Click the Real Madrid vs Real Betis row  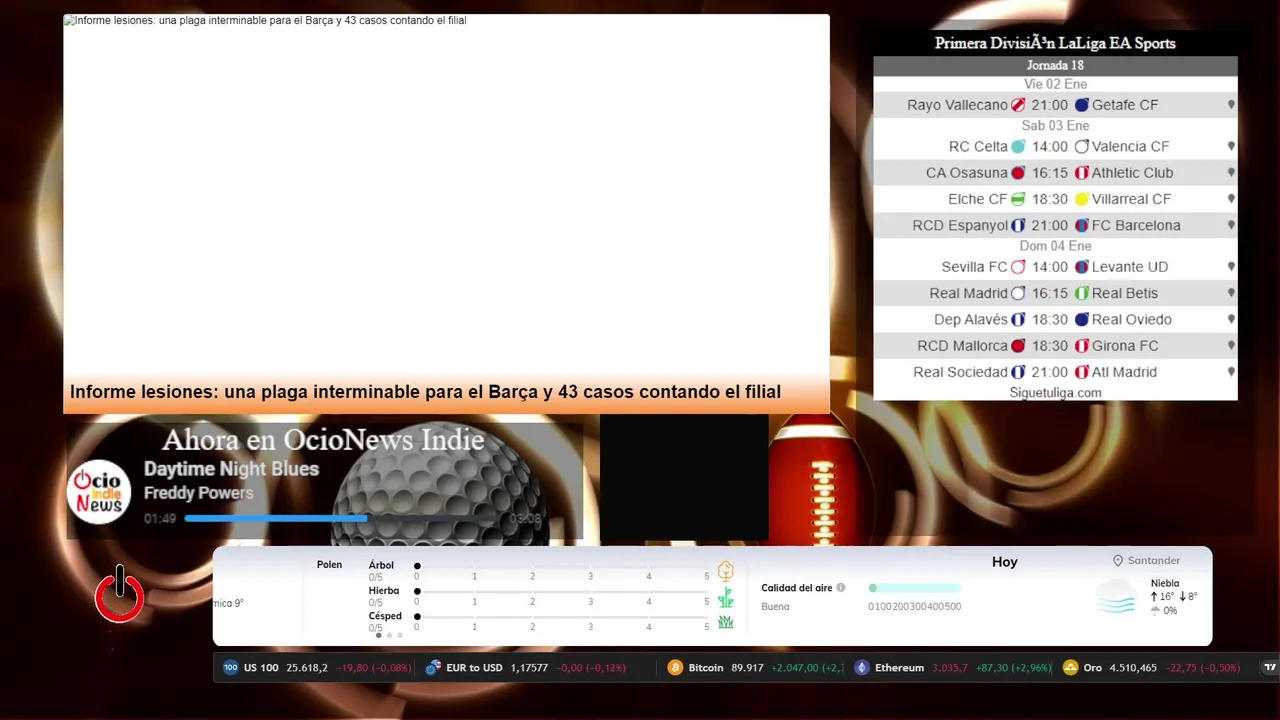pyautogui.click(x=1055, y=293)
